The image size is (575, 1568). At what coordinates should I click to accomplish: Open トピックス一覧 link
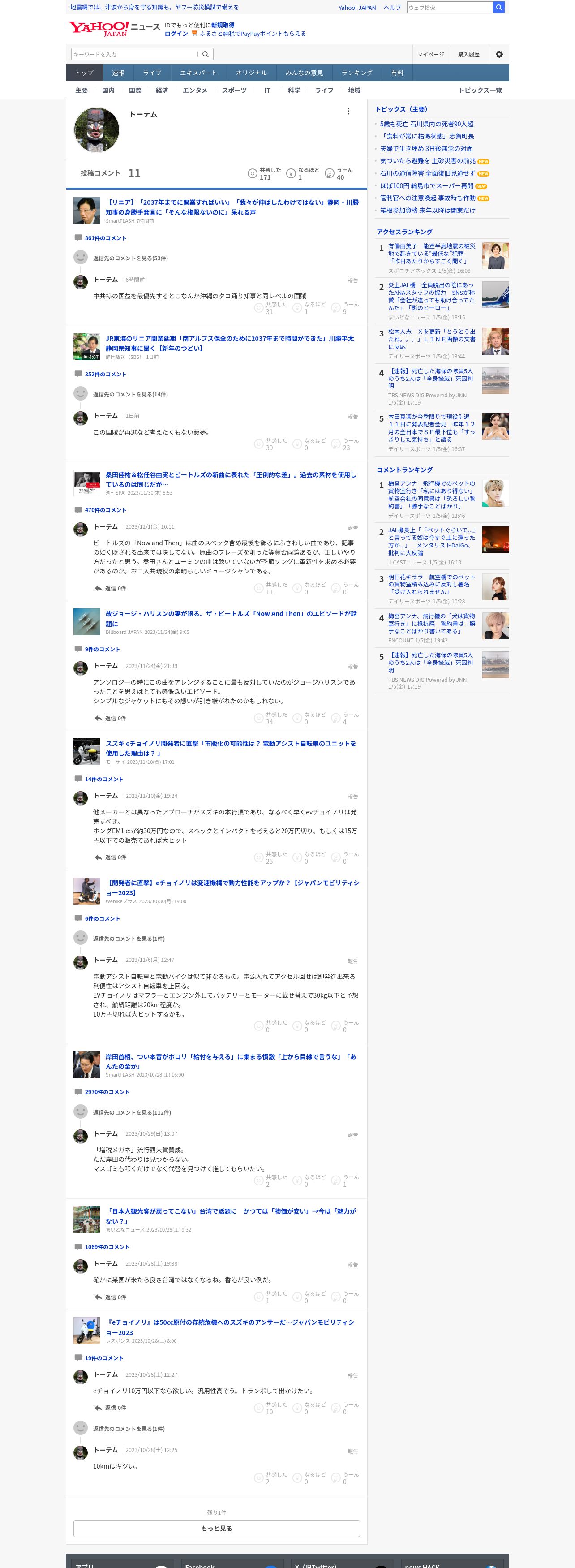pyautogui.click(x=480, y=90)
